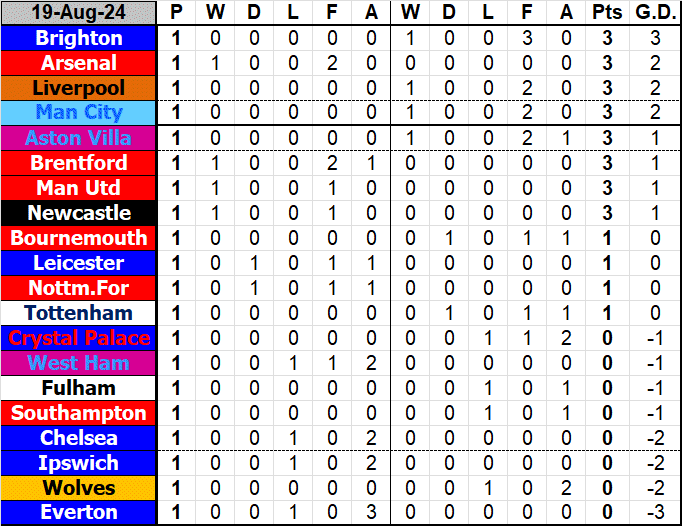
Task: Click the 19-Aug-24 date header cell
Action: coord(79,13)
